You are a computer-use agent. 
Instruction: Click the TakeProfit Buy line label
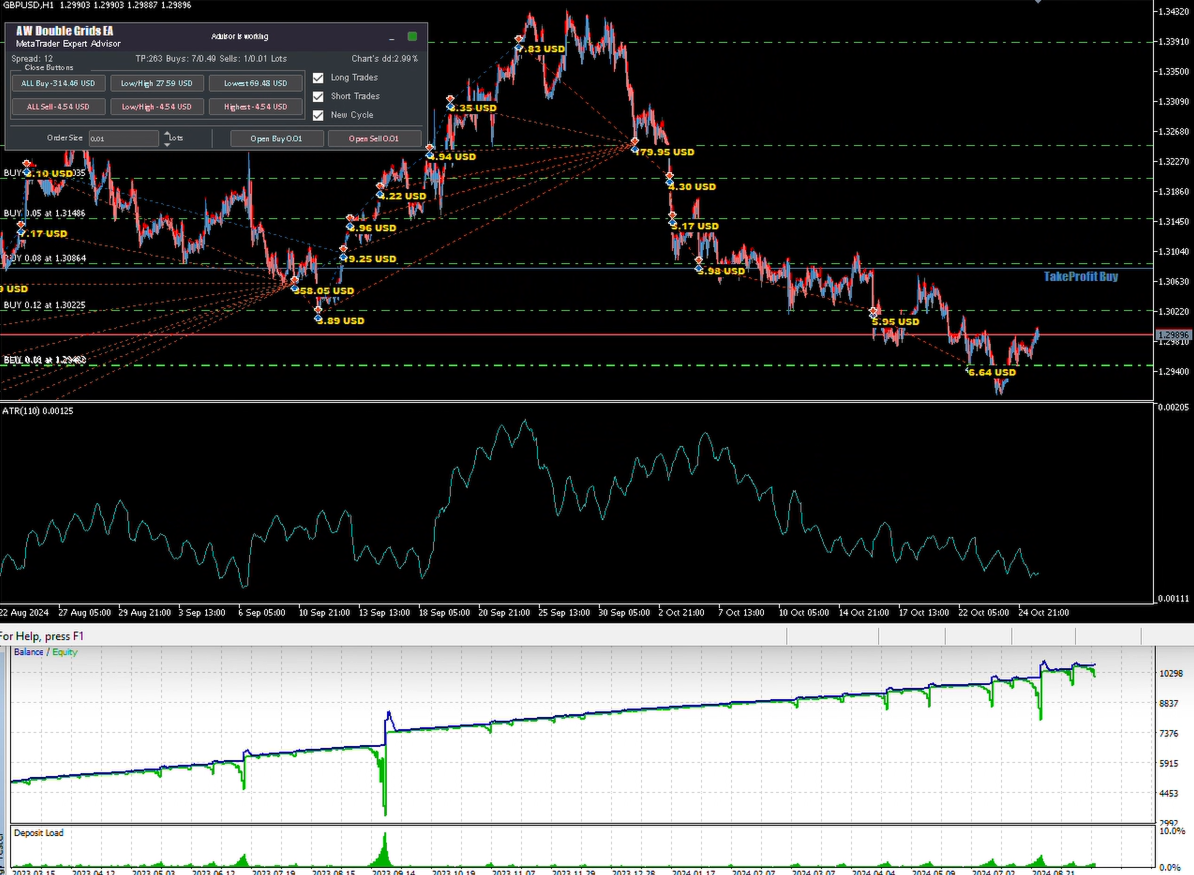(x=1081, y=276)
